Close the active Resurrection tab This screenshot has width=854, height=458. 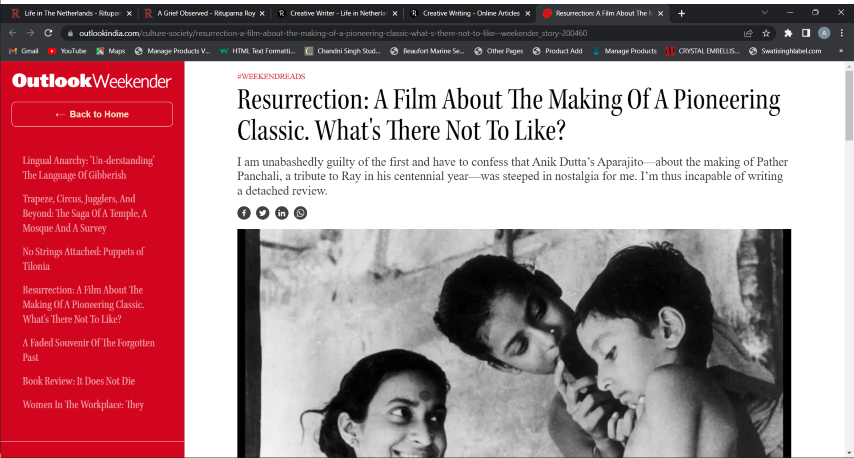[x=661, y=13]
